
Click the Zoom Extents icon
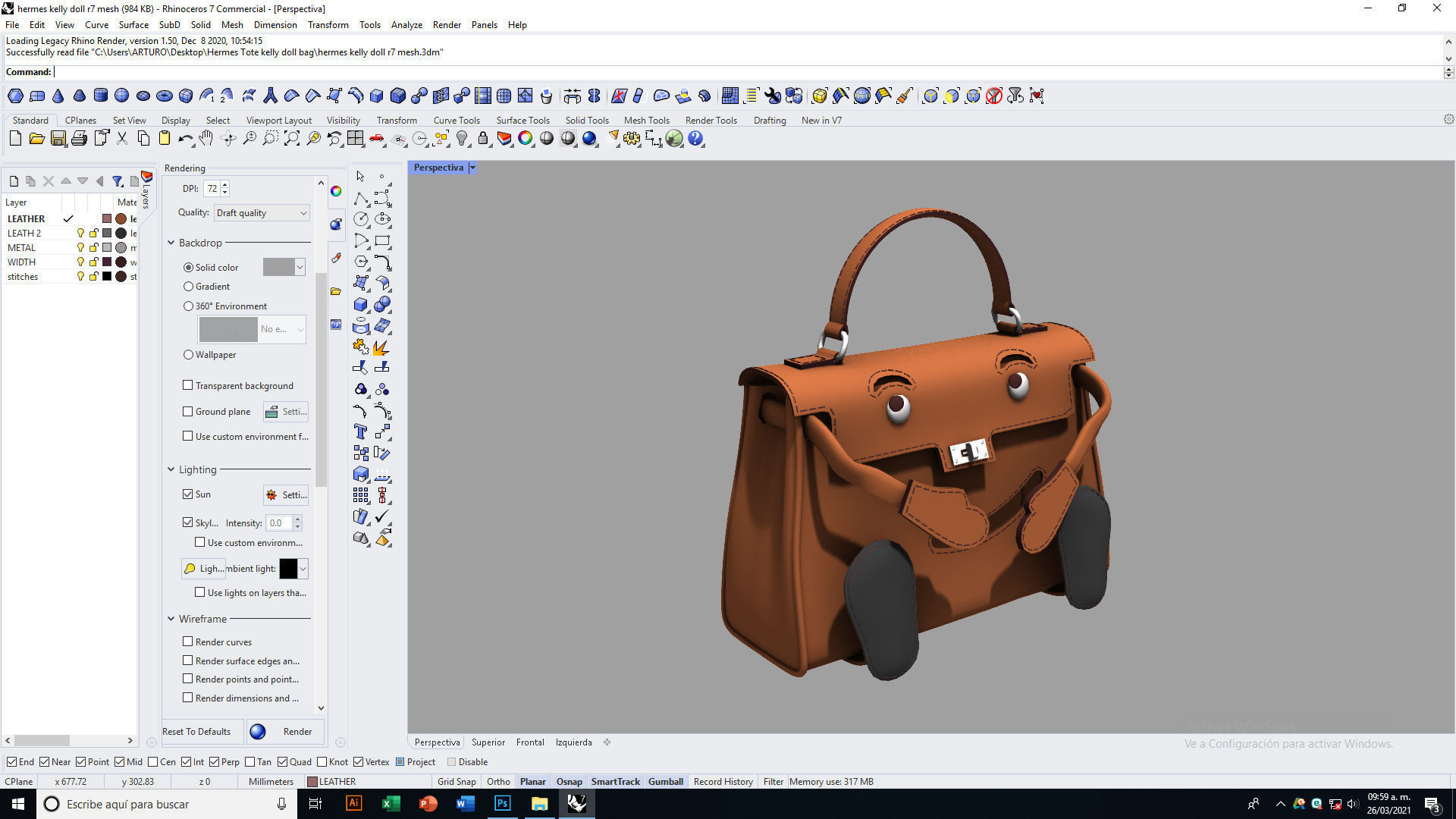point(292,139)
